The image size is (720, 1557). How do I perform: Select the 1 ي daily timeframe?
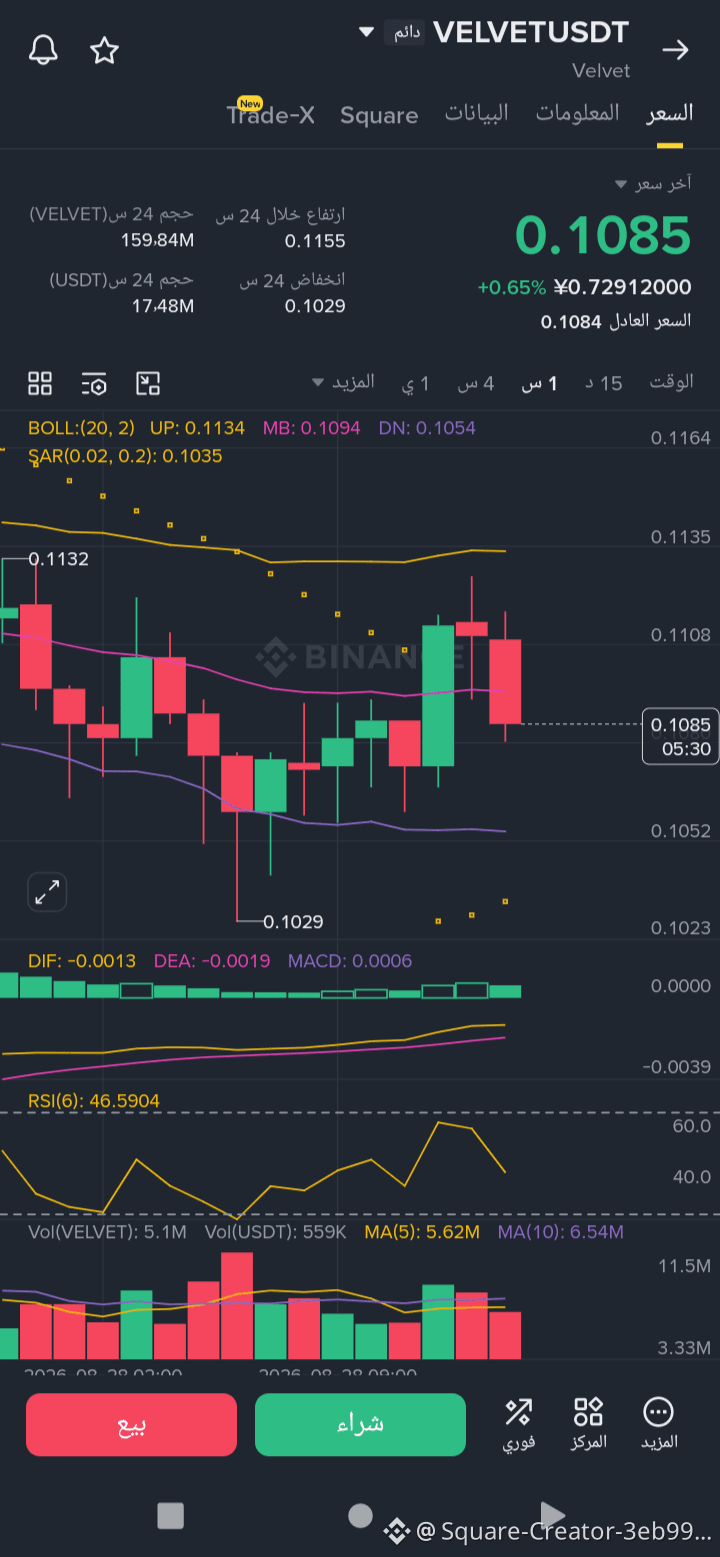[416, 383]
